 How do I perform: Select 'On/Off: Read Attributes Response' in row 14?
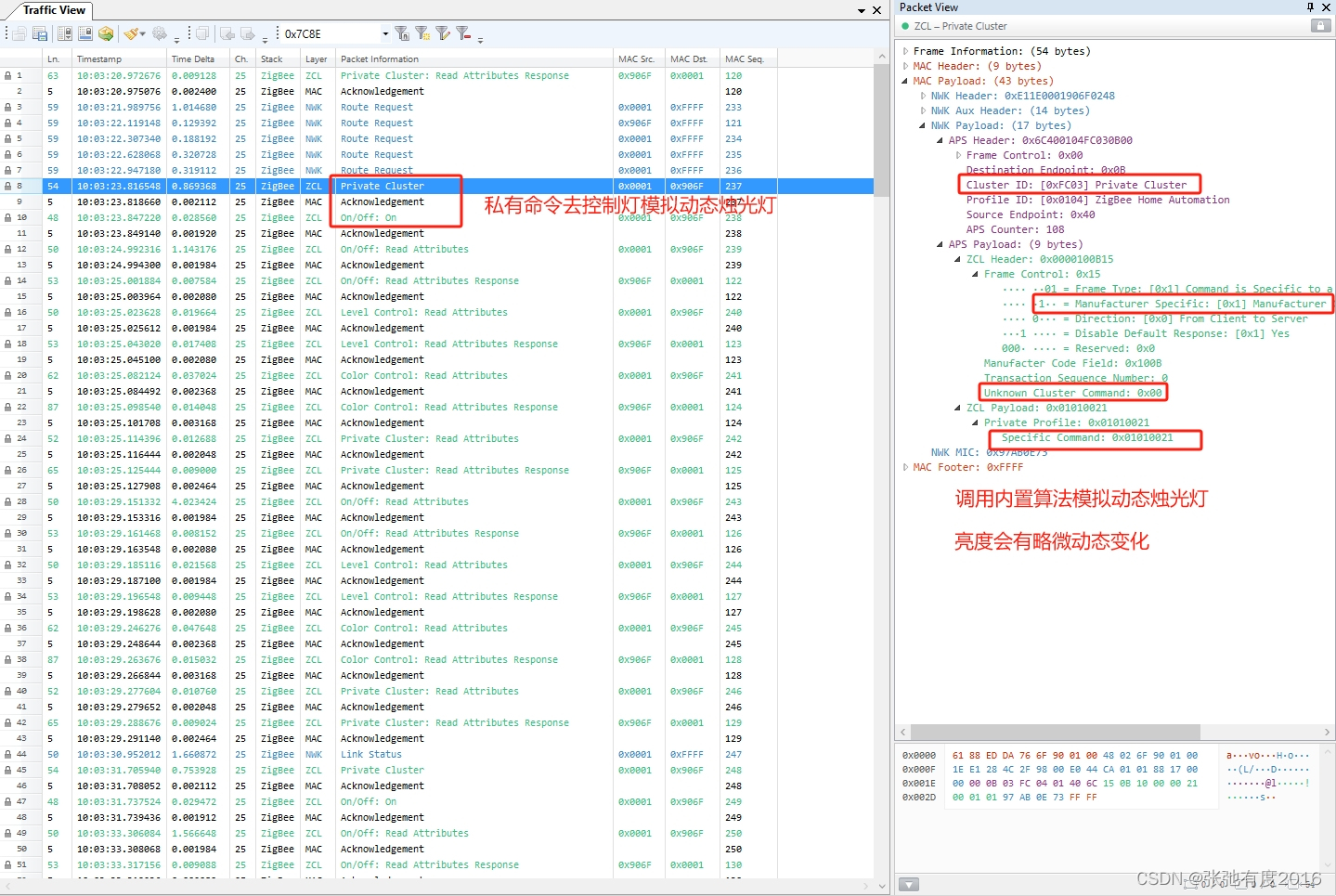436,280
